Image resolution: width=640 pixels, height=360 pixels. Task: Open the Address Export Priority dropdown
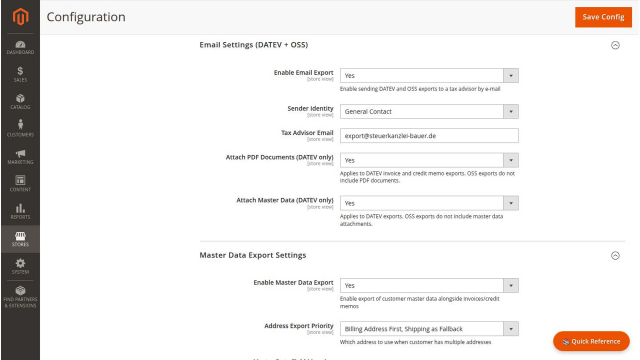tap(429, 329)
